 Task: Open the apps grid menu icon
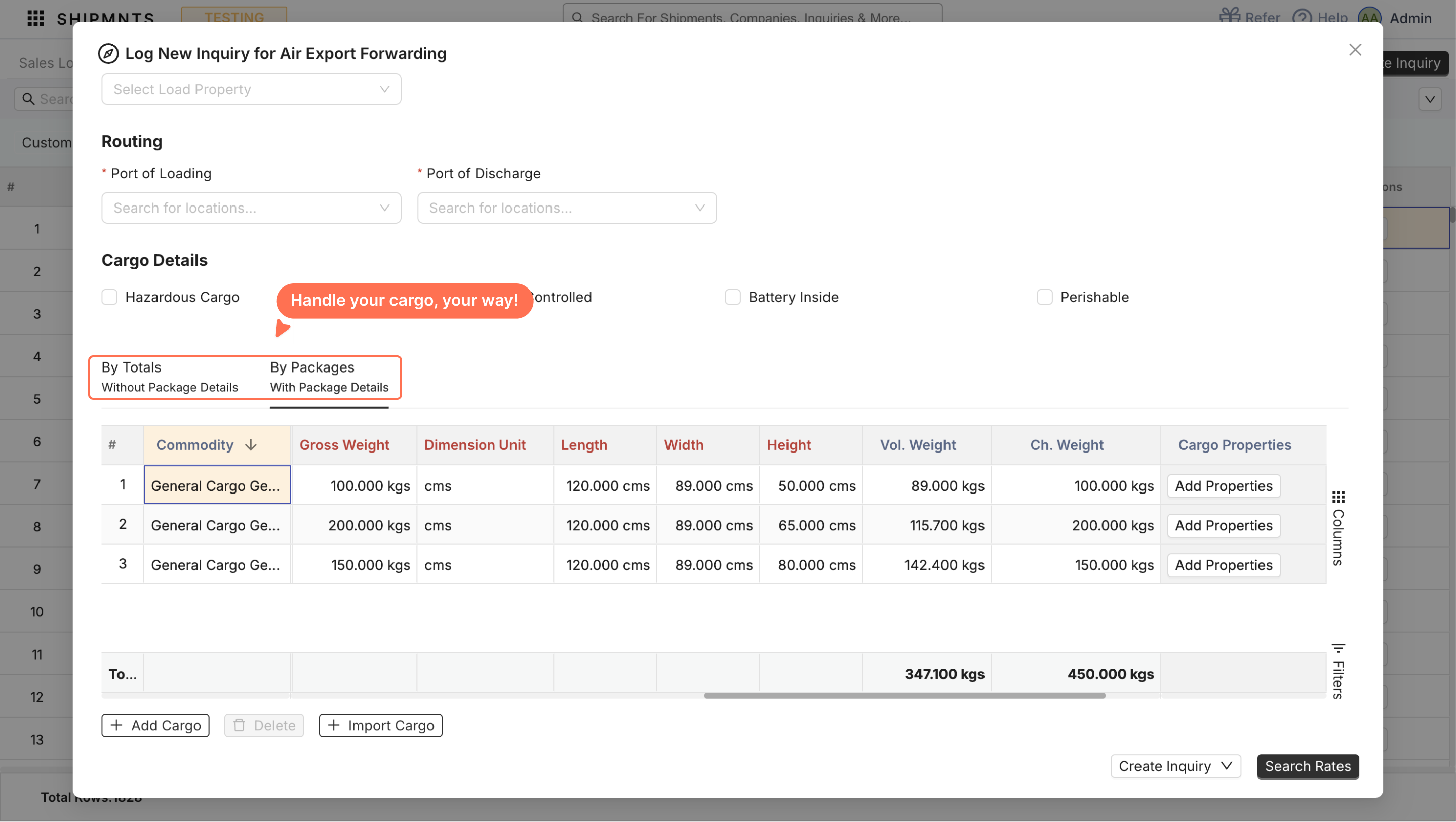35,18
